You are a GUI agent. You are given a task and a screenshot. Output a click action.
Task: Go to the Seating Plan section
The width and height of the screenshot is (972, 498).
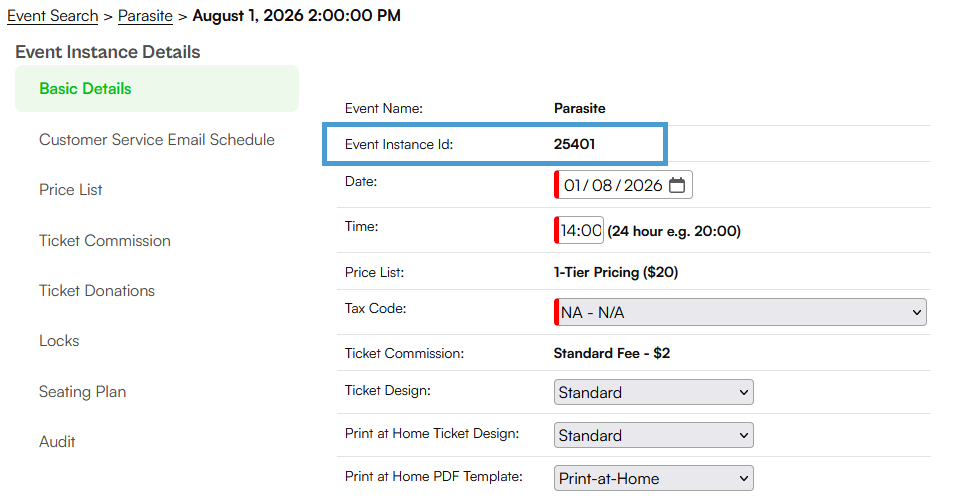pos(82,392)
